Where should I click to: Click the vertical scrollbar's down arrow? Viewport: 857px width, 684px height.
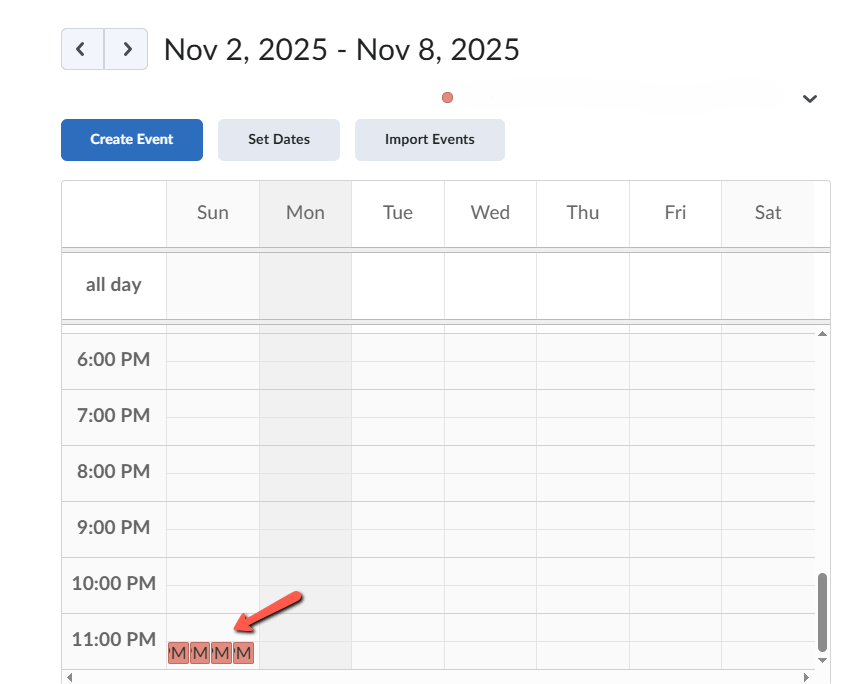tap(822, 661)
